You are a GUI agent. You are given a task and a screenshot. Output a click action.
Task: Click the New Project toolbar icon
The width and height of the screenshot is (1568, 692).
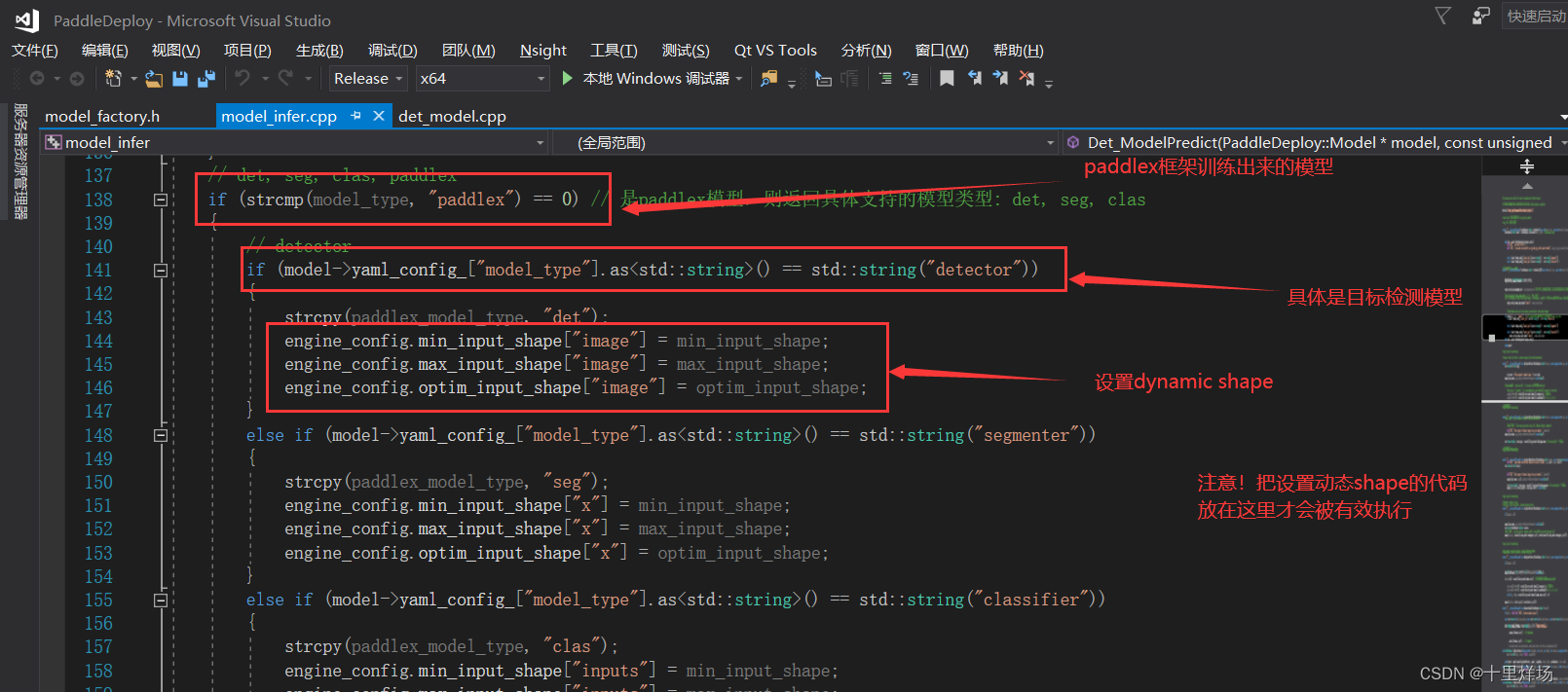pyautogui.click(x=113, y=79)
